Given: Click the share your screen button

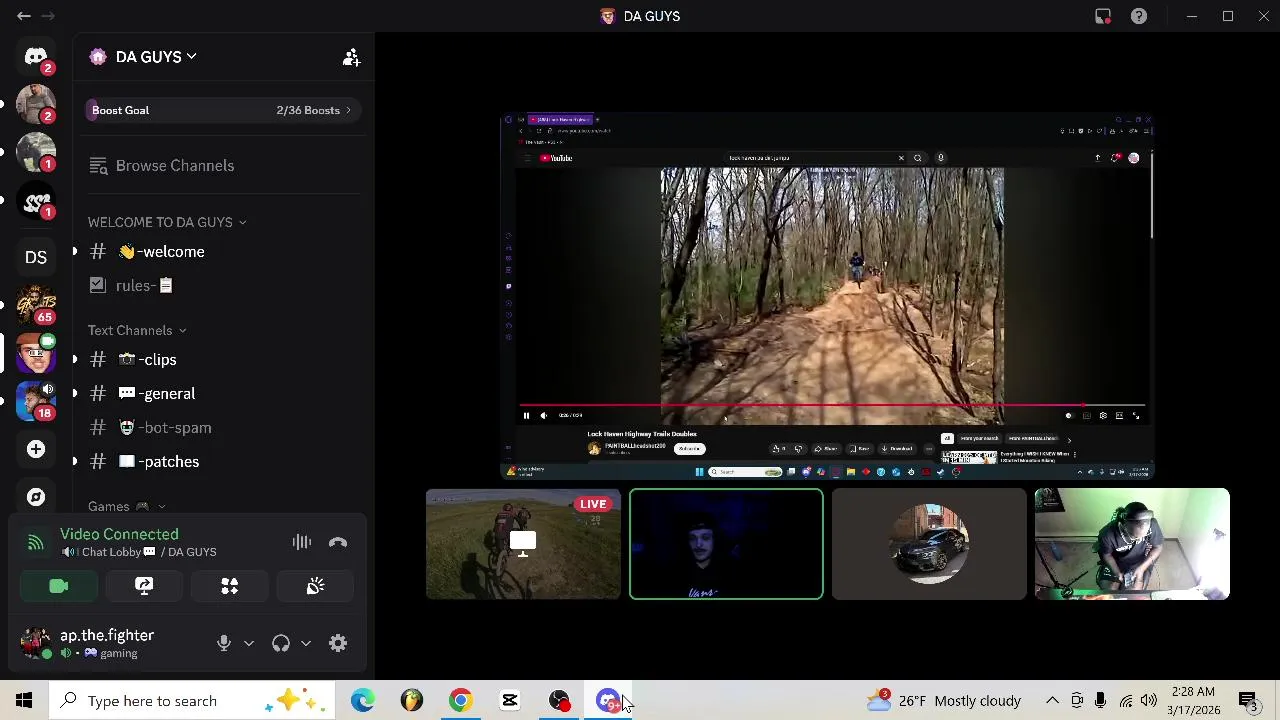Looking at the screenshot, I should (x=144, y=586).
